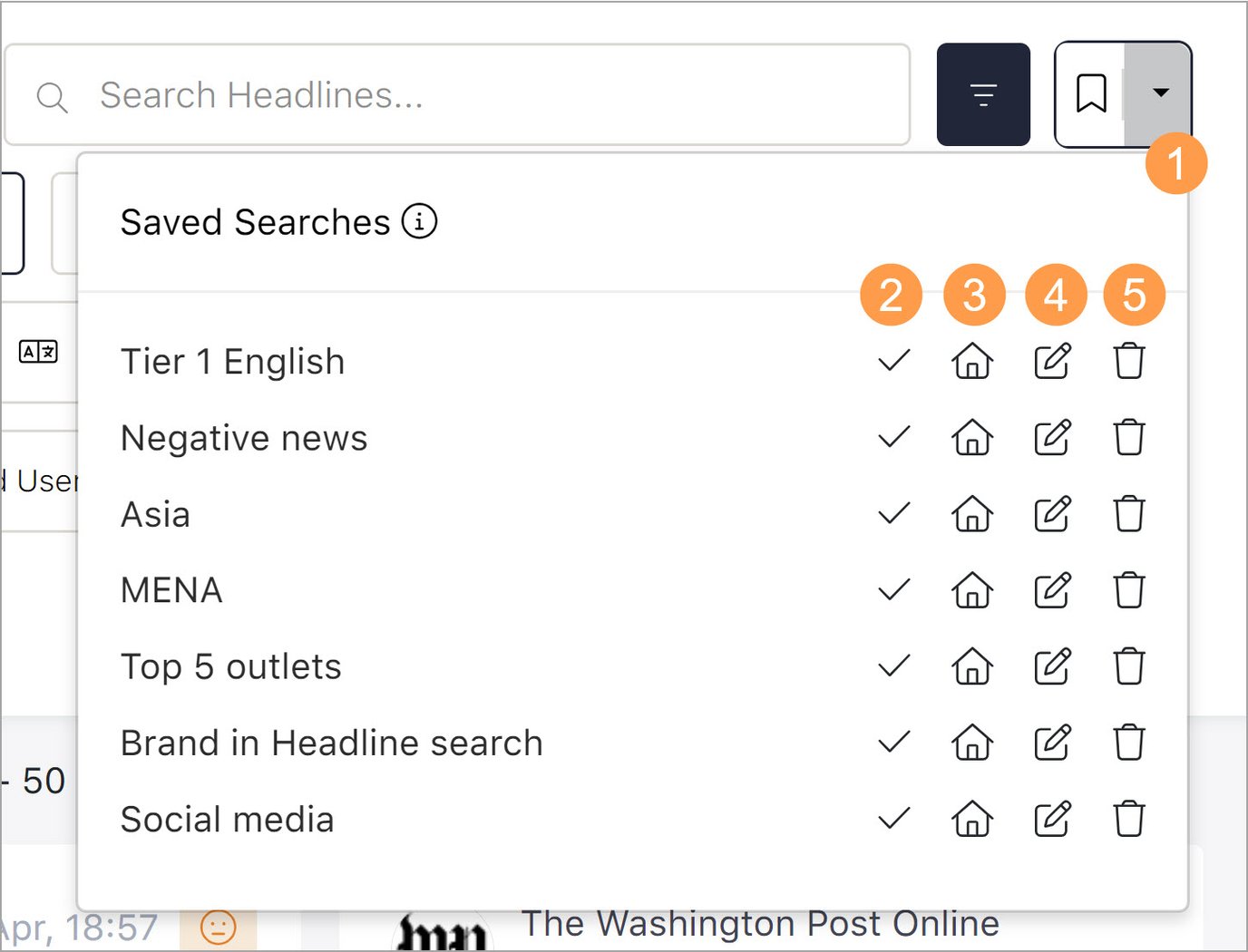This screenshot has height=952, width=1248.
Task: Open the filters icon next to search bar
Action: (984, 93)
